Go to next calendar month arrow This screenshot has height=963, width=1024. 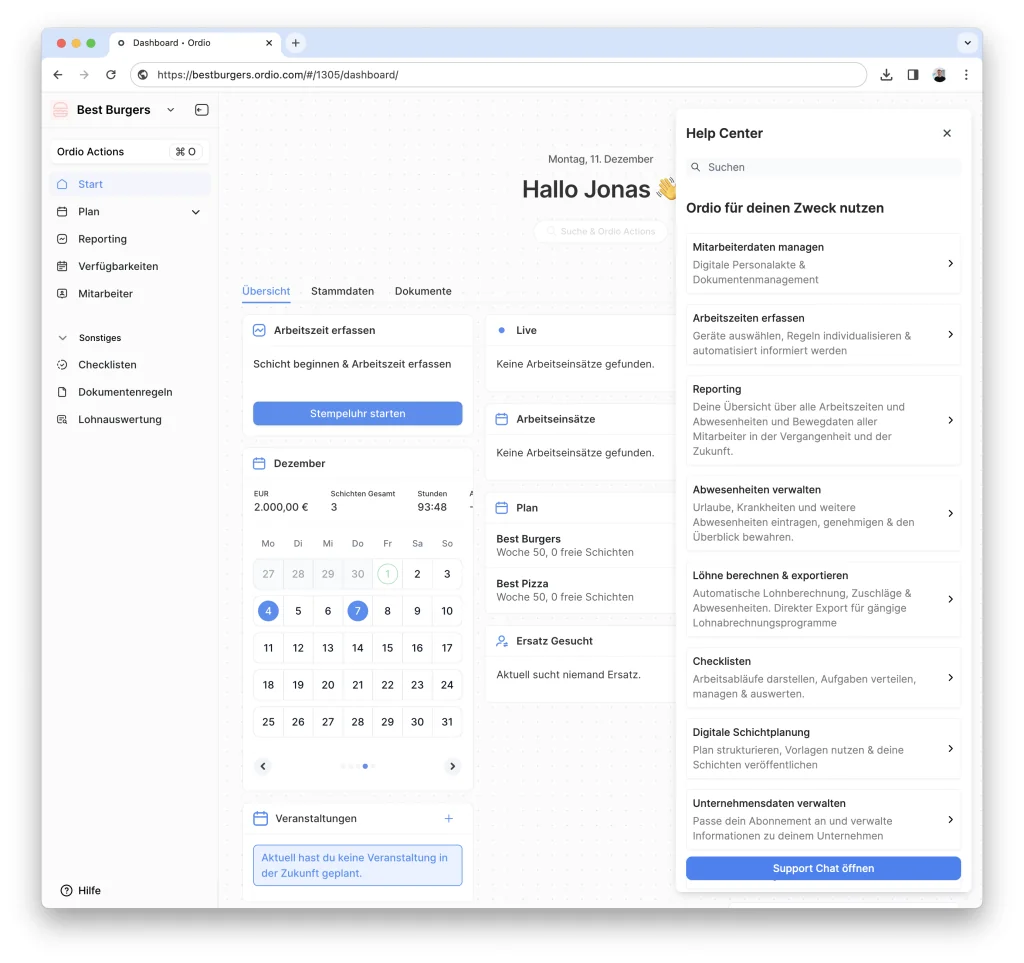[x=452, y=766]
